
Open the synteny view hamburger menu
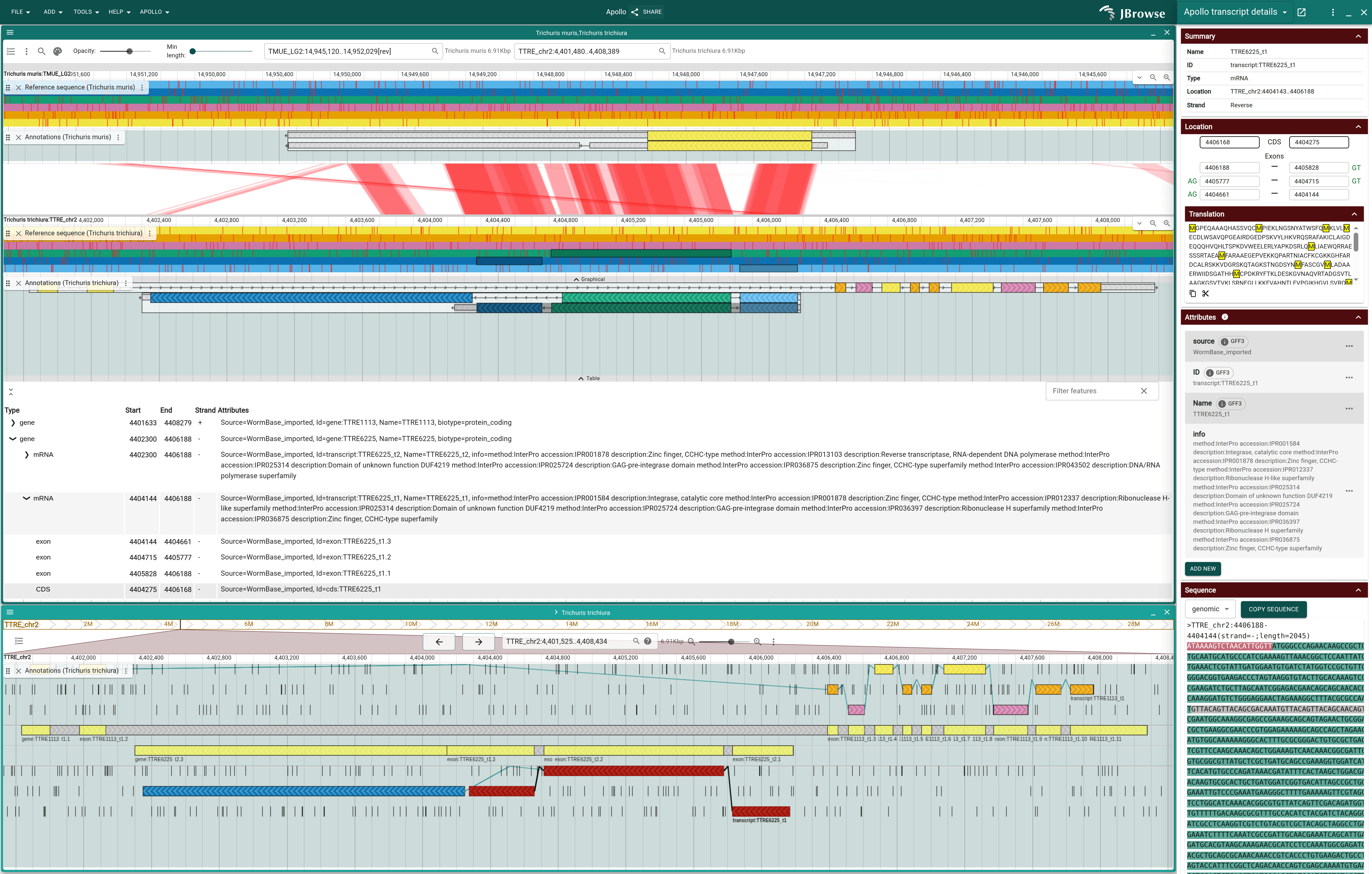pyautogui.click(x=10, y=33)
